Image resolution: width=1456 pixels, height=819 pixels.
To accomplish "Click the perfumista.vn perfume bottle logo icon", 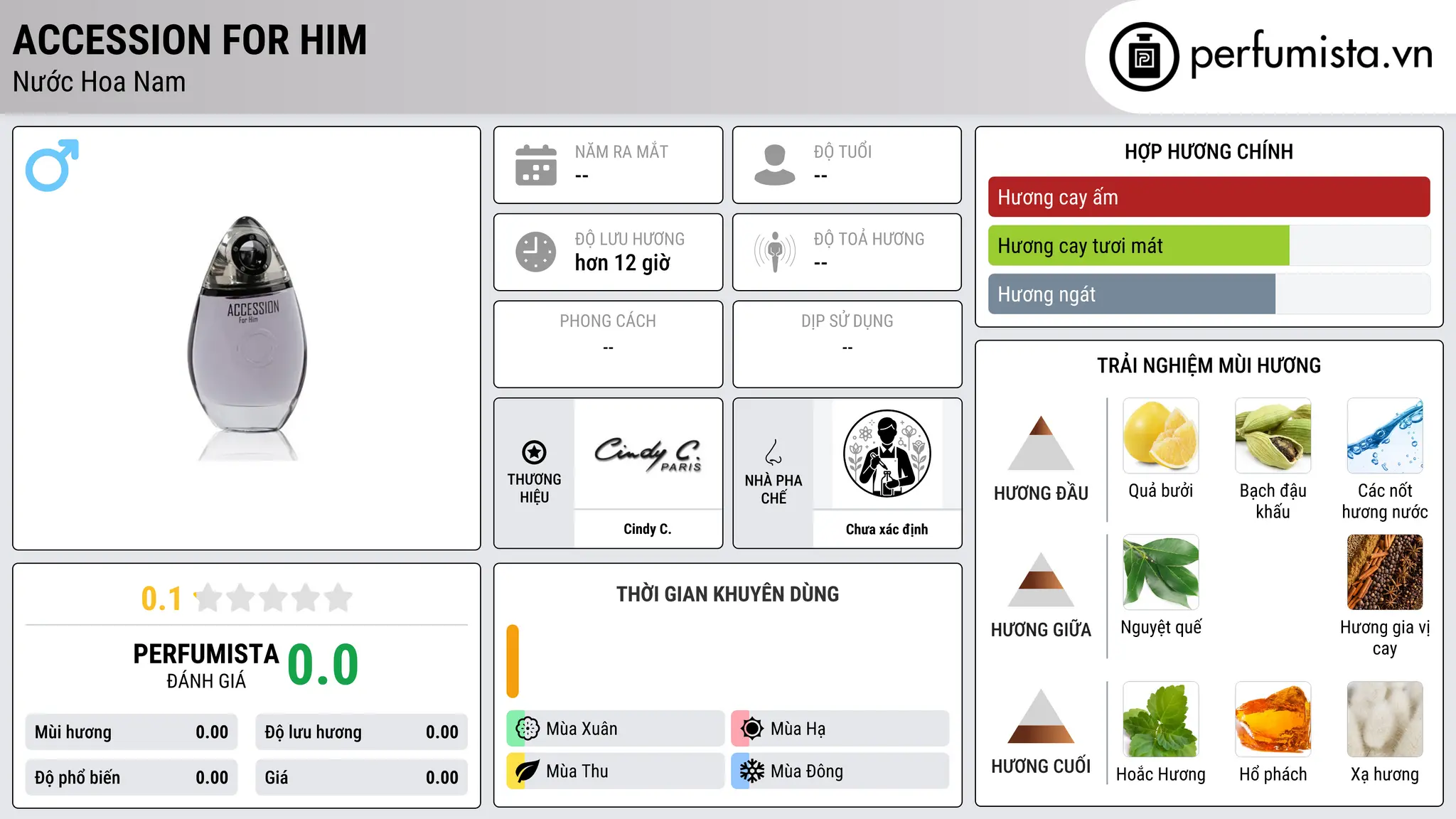I will pos(1144,57).
